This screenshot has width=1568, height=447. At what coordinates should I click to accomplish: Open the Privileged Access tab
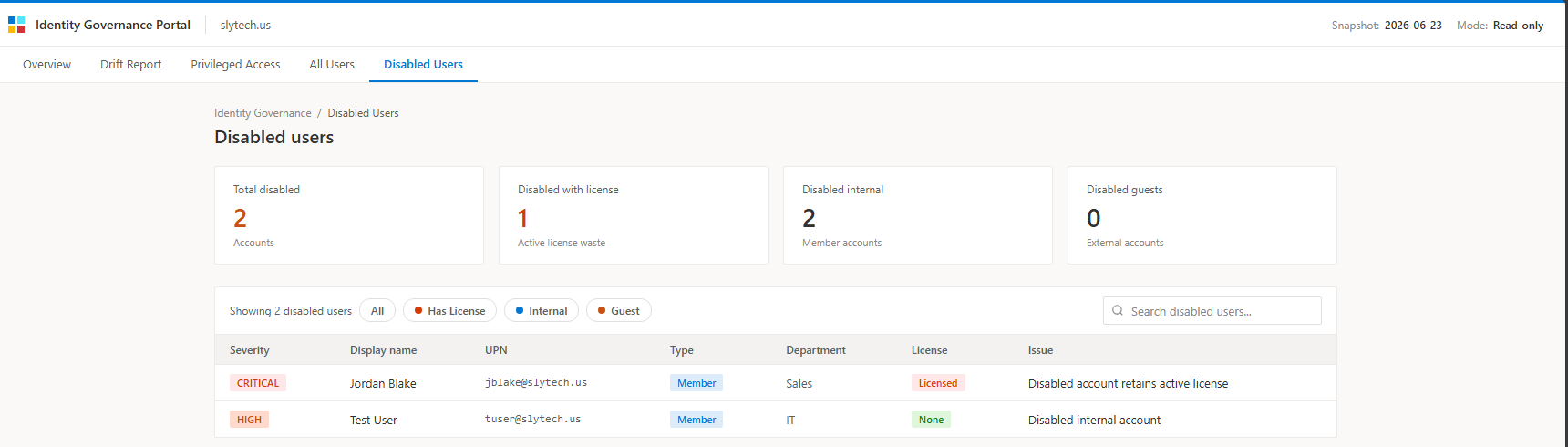[x=235, y=64]
